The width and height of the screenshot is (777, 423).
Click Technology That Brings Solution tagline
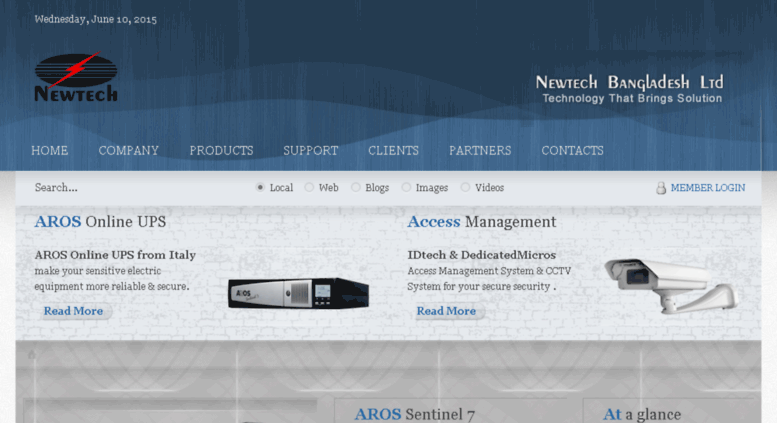632,98
